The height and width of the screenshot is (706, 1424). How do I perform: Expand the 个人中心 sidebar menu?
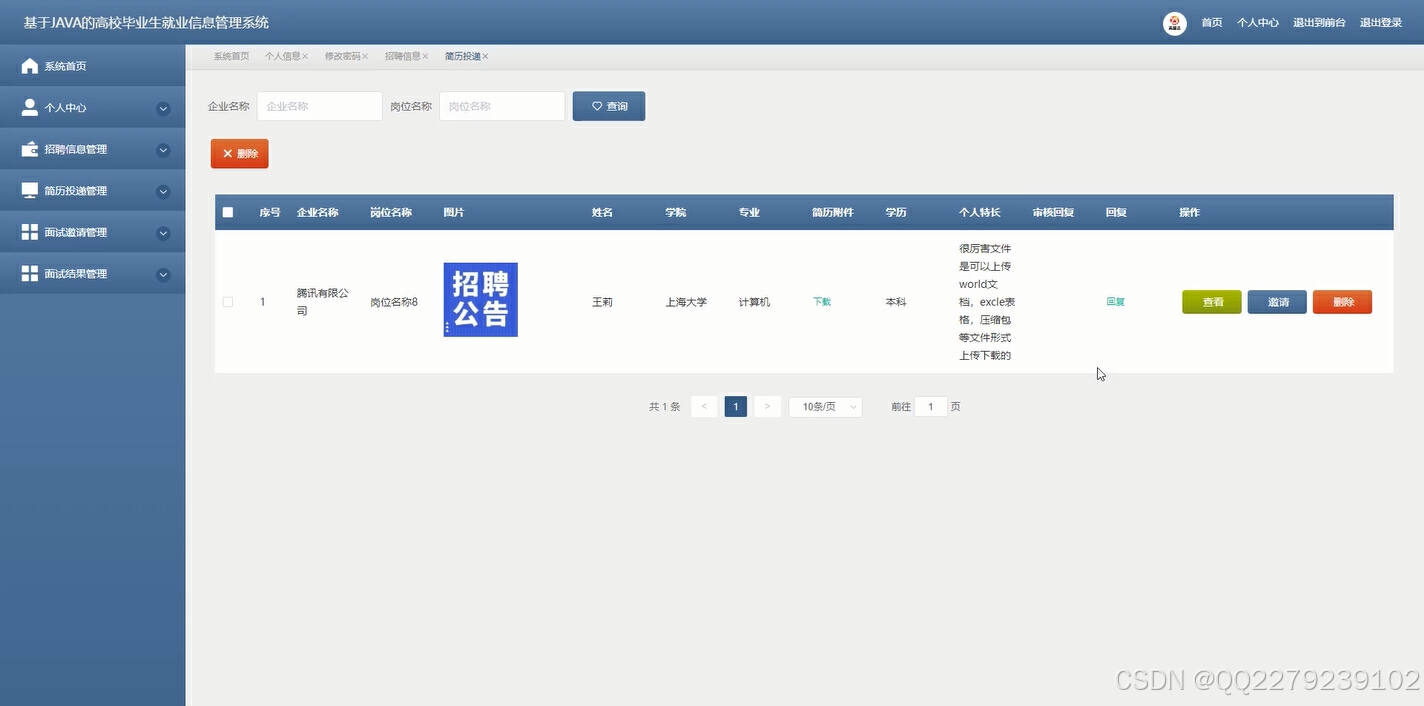pos(163,107)
